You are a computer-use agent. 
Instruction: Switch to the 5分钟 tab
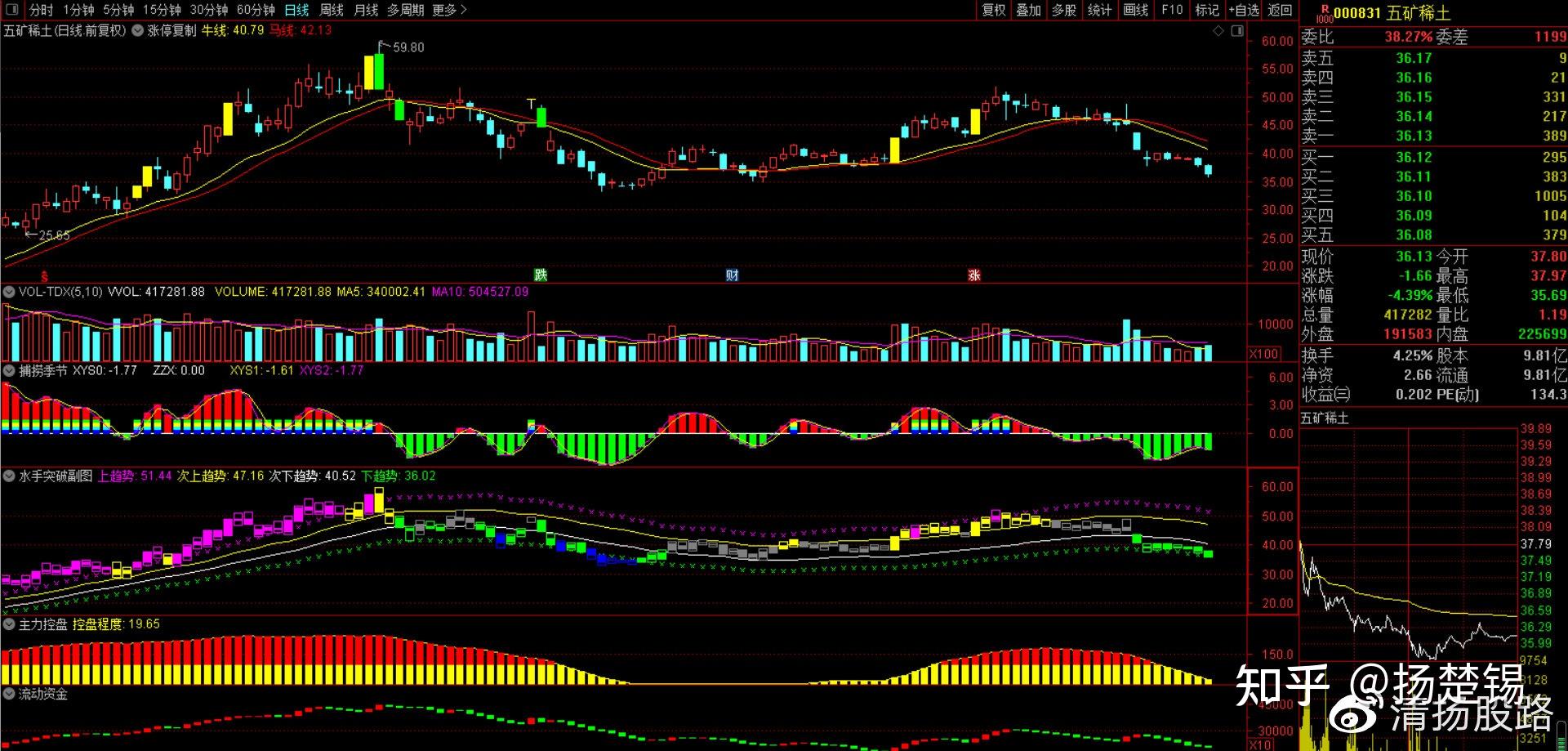pyautogui.click(x=118, y=10)
